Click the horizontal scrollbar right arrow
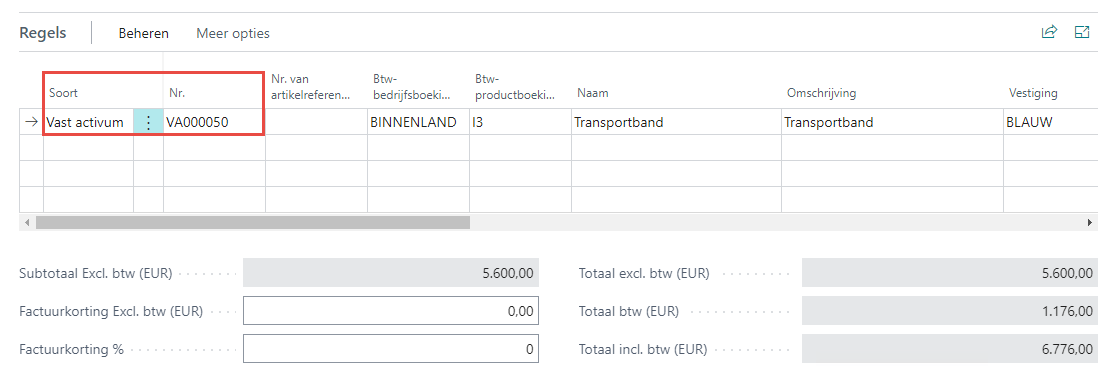Viewport: 1104px width, 378px height. (x=1090, y=222)
